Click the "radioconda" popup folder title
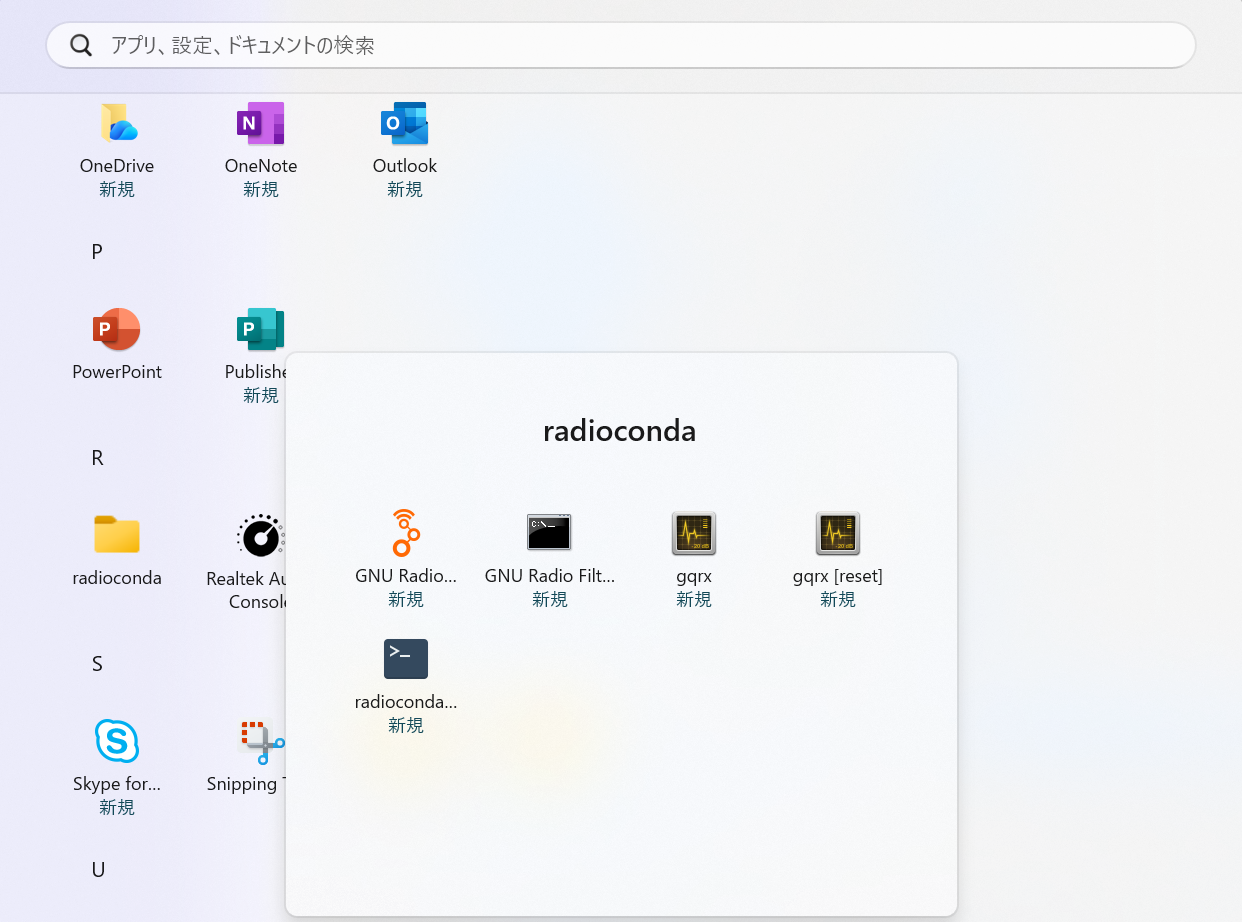This screenshot has width=1242, height=922. 619,431
